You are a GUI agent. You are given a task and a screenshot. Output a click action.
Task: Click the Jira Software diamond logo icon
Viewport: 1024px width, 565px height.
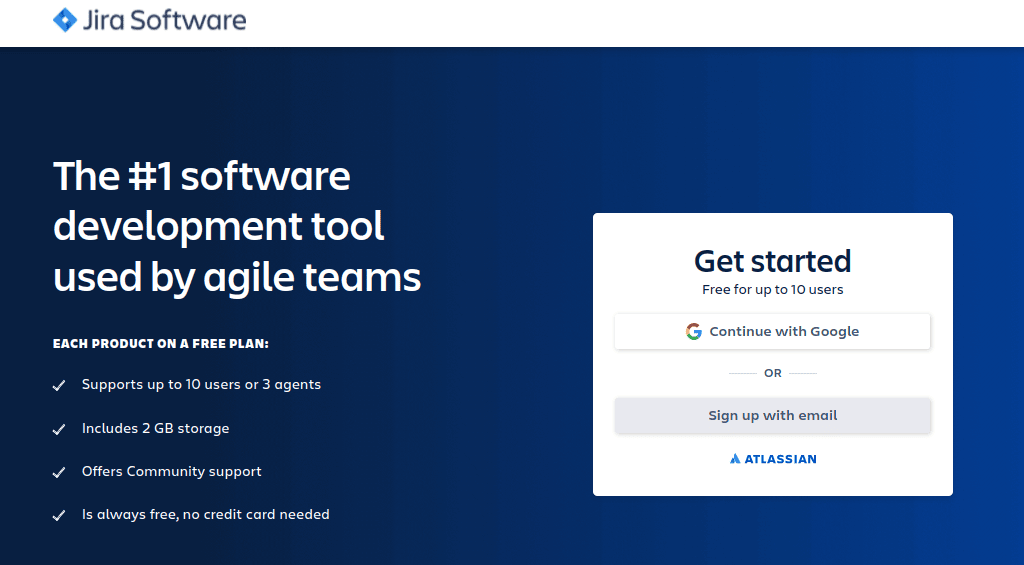tap(65, 20)
